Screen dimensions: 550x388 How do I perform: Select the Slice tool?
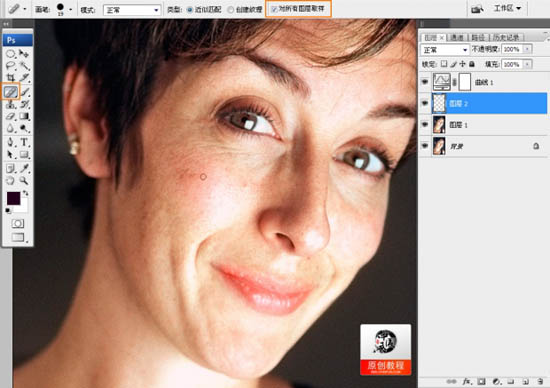[24, 78]
